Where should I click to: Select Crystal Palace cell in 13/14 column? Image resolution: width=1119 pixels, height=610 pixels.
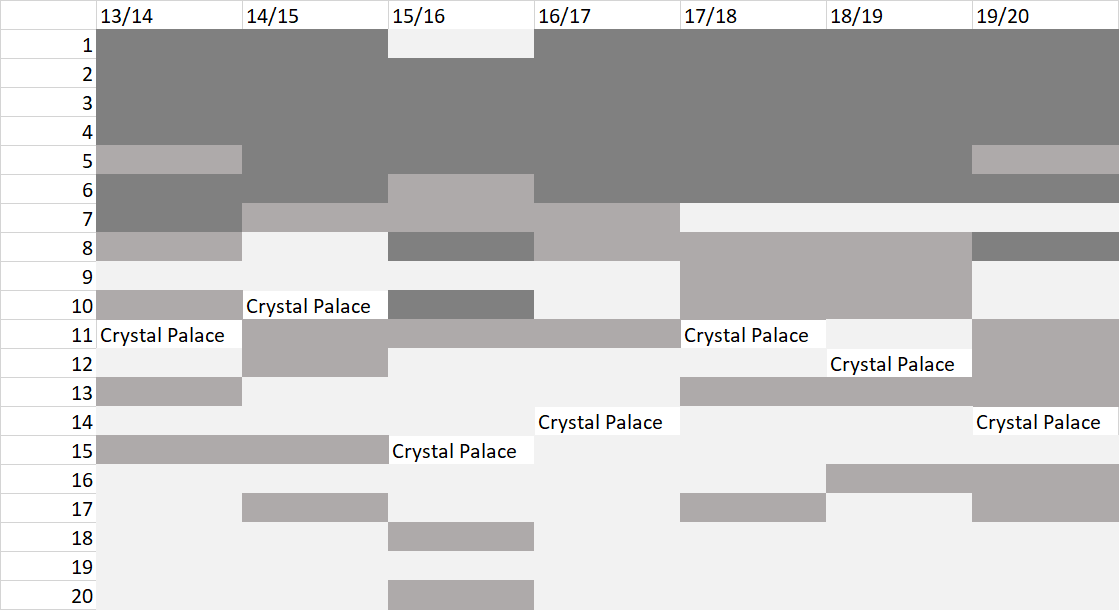tap(162, 335)
